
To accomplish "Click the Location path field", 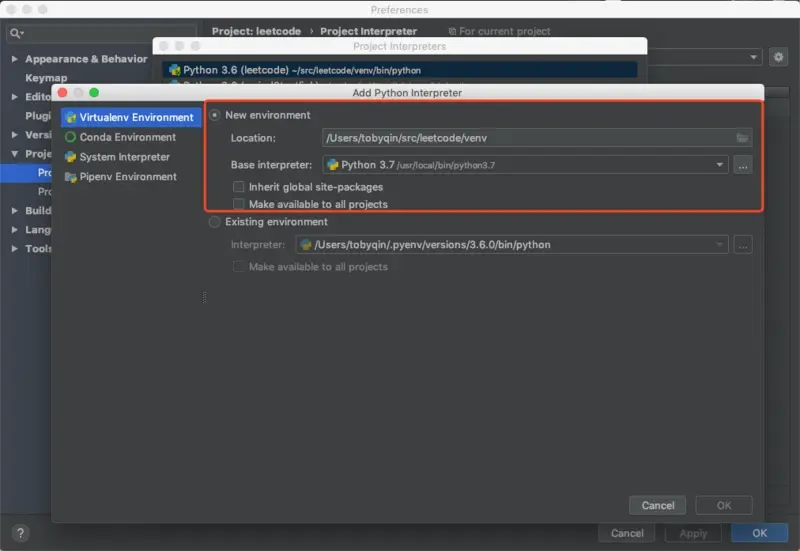I will (x=537, y=138).
